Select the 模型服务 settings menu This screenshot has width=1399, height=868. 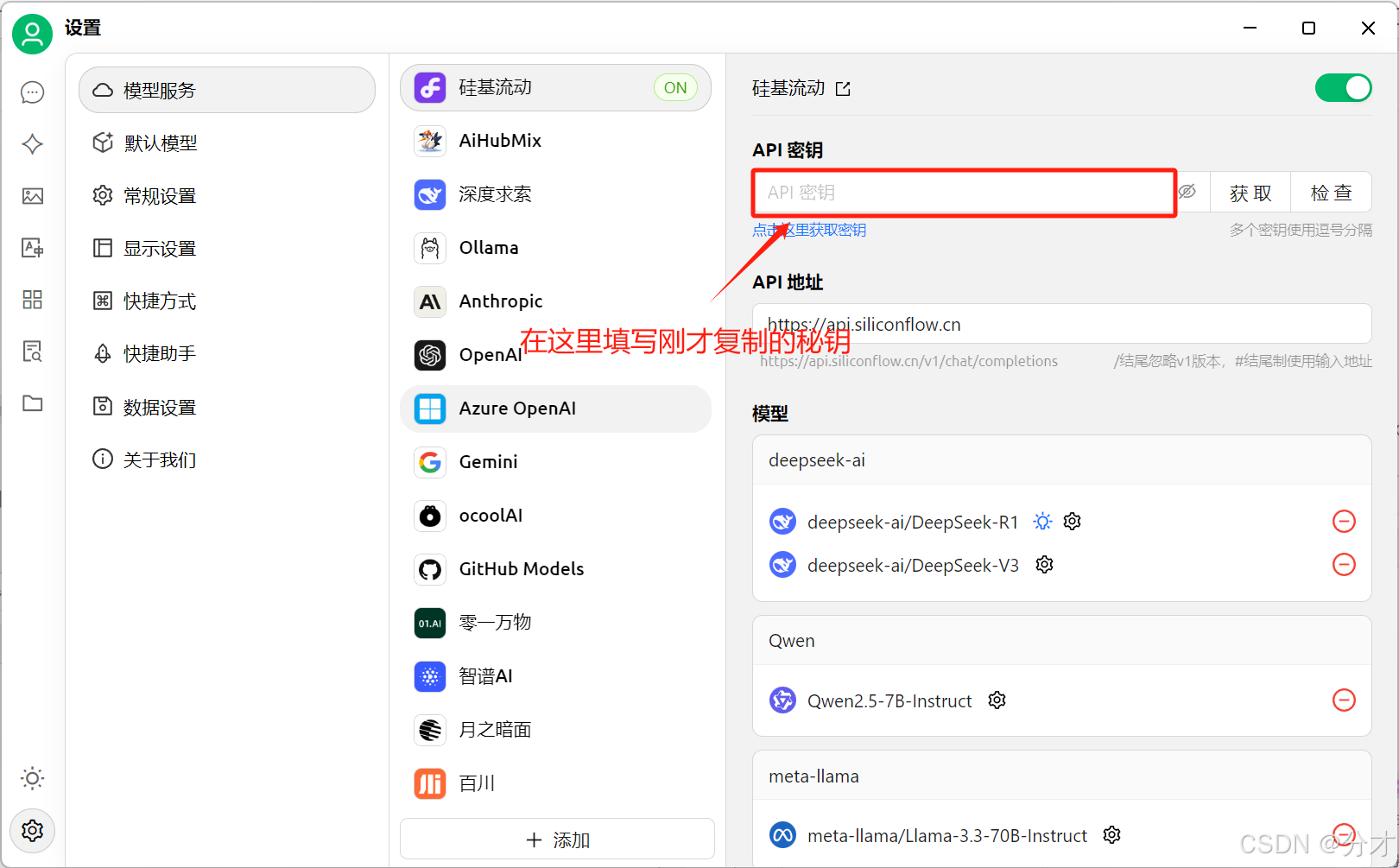227,90
